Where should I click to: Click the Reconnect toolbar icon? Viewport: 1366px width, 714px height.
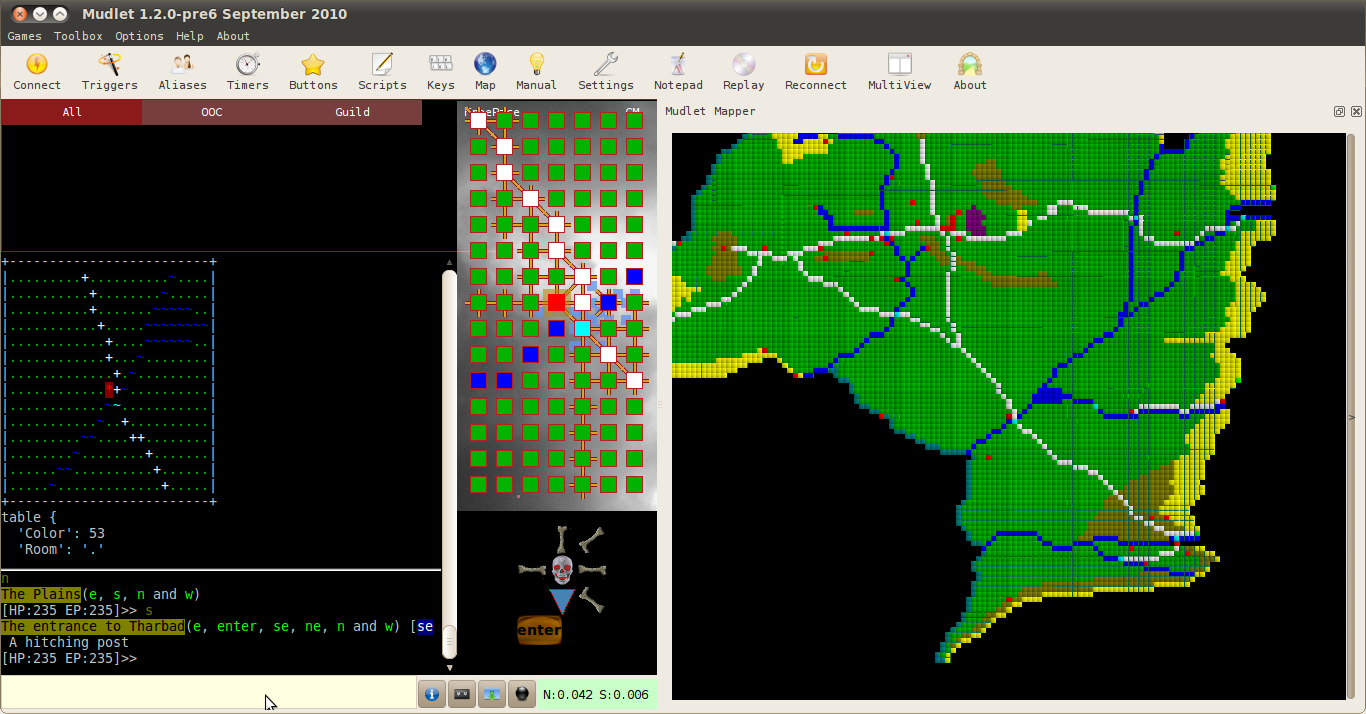[816, 72]
